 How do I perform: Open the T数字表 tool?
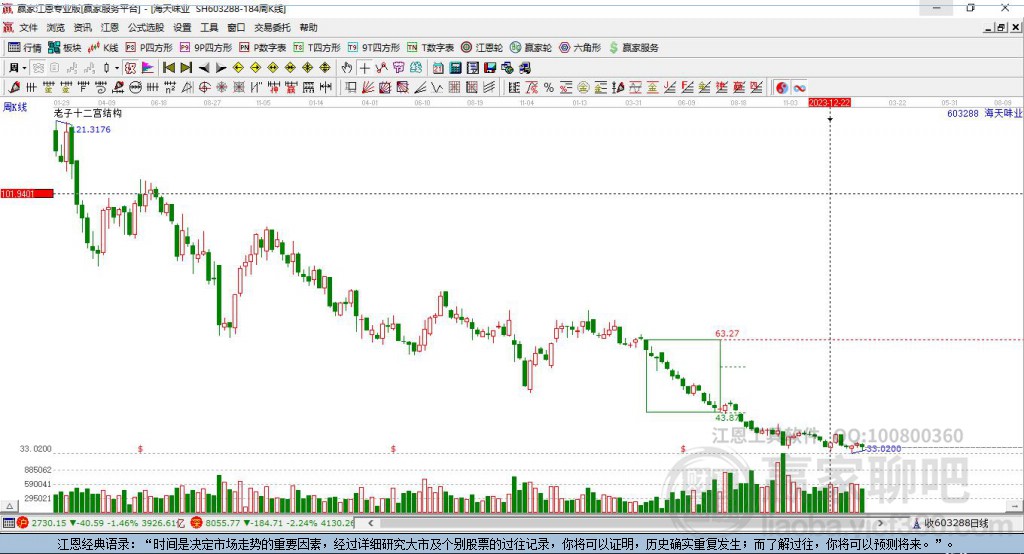point(430,48)
